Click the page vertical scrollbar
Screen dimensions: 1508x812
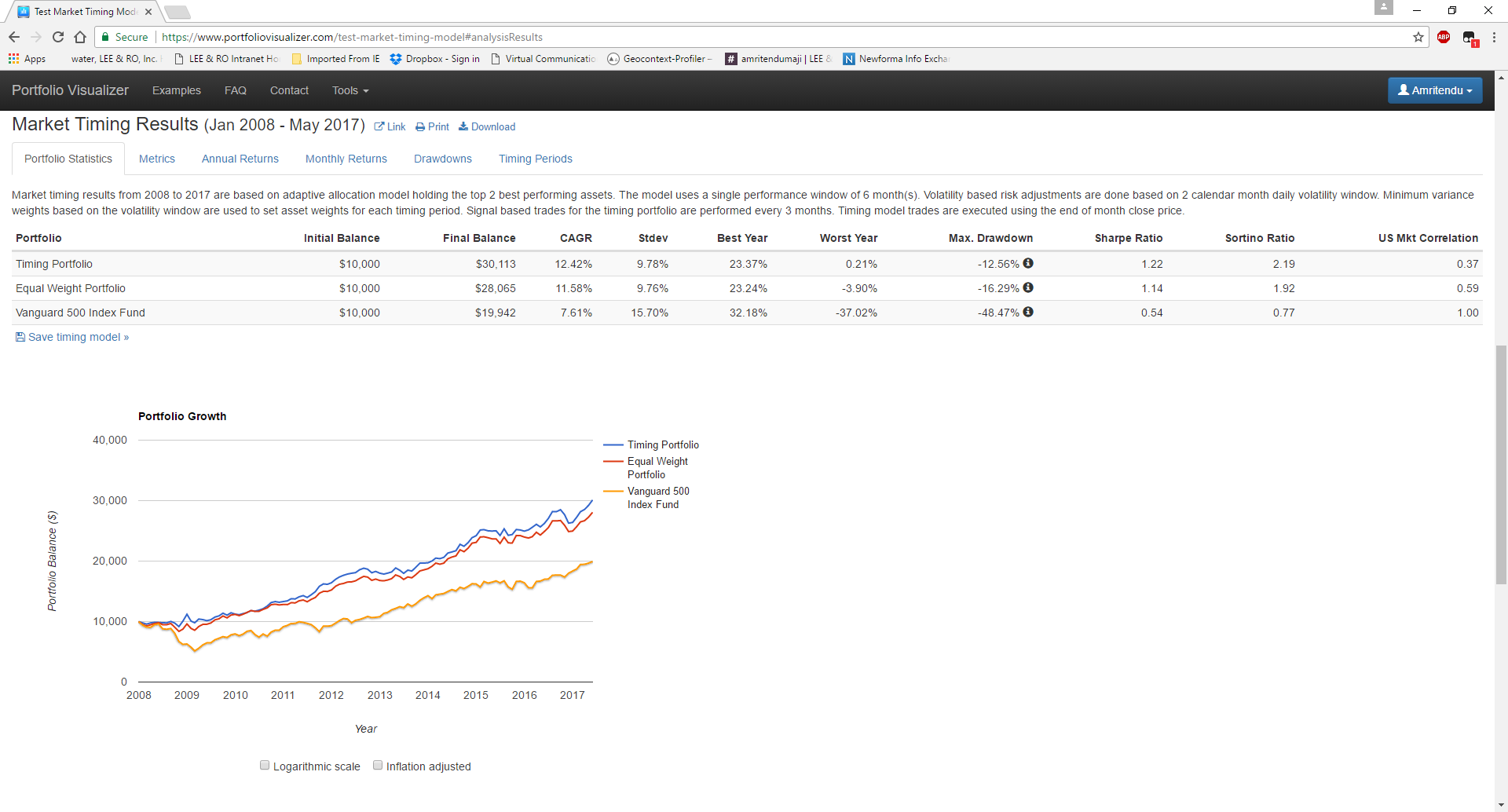1501,465
